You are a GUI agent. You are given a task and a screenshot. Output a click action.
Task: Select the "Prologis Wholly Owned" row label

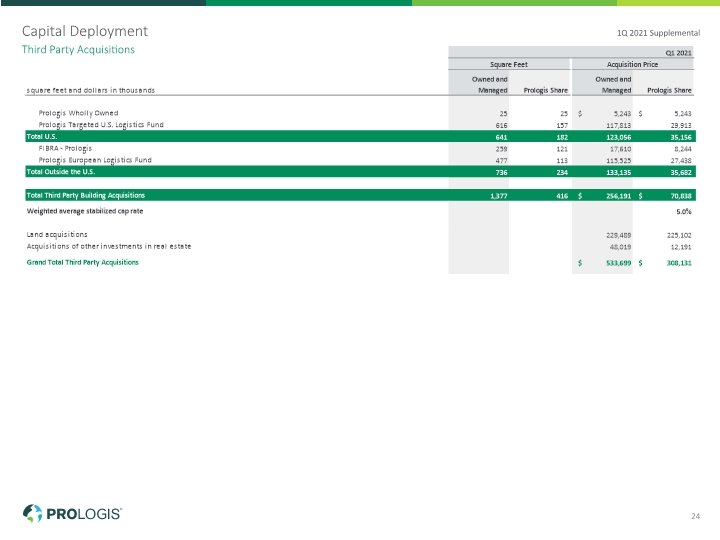79,113
